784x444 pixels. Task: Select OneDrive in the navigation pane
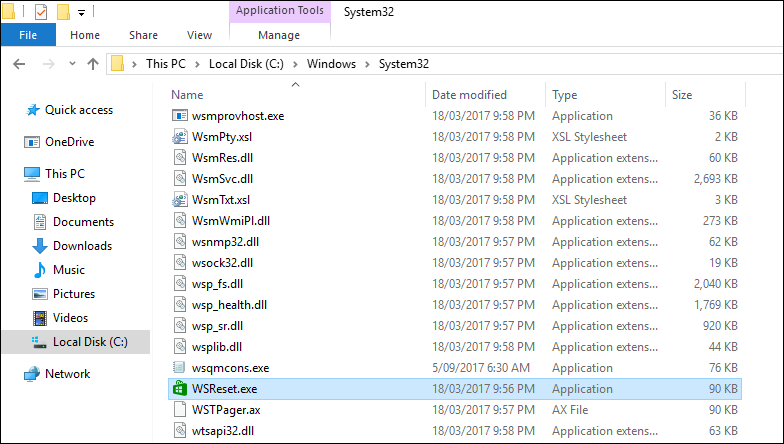click(70, 142)
